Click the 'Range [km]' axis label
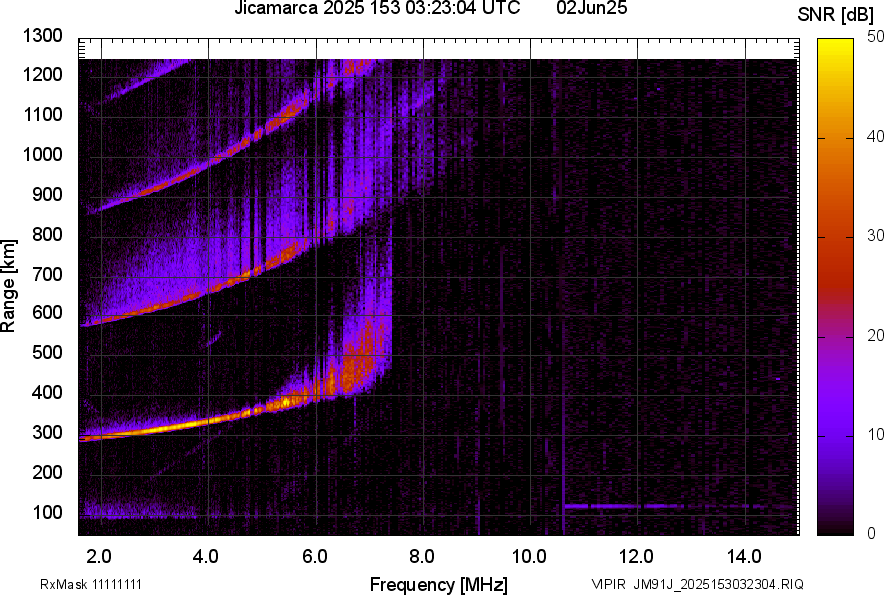Screen dimensions: 884x595 point(8,285)
